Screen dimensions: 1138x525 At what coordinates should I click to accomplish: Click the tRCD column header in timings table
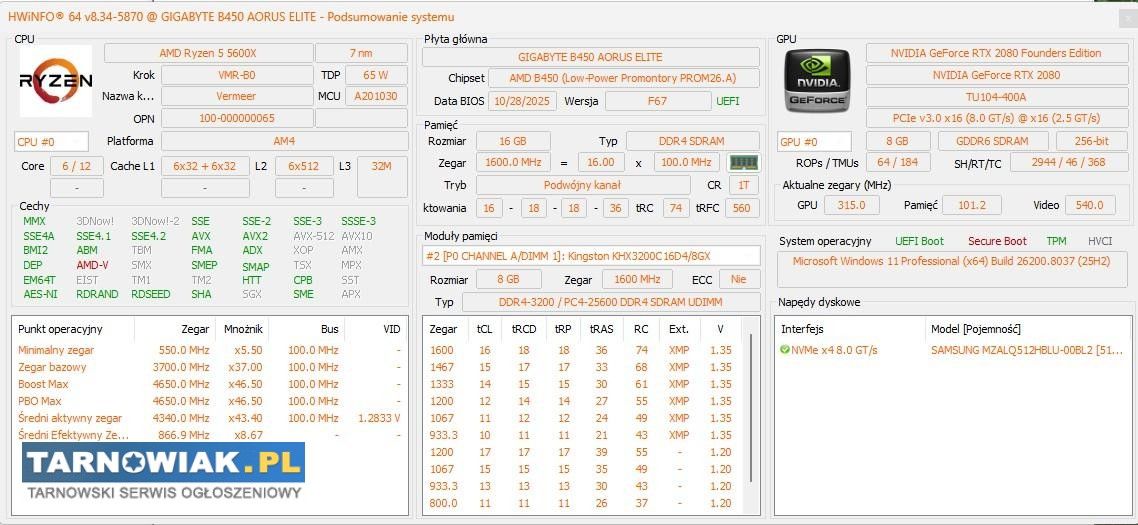[523, 329]
